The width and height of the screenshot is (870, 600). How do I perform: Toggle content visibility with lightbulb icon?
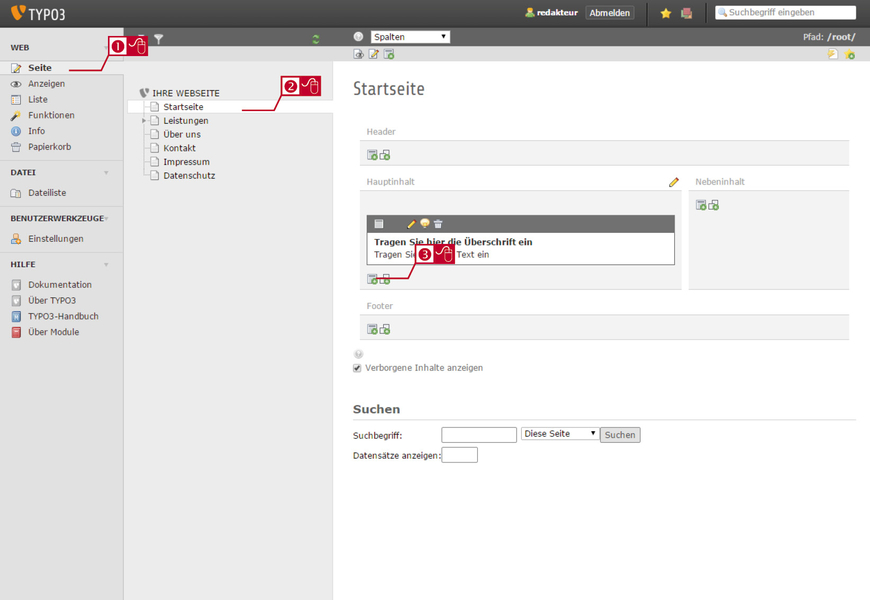click(x=425, y=224)
